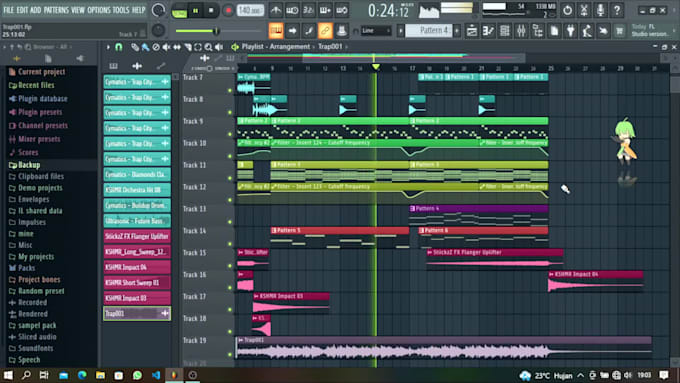
Task: Open the help question mark icon
Action: tap(617, 10)
